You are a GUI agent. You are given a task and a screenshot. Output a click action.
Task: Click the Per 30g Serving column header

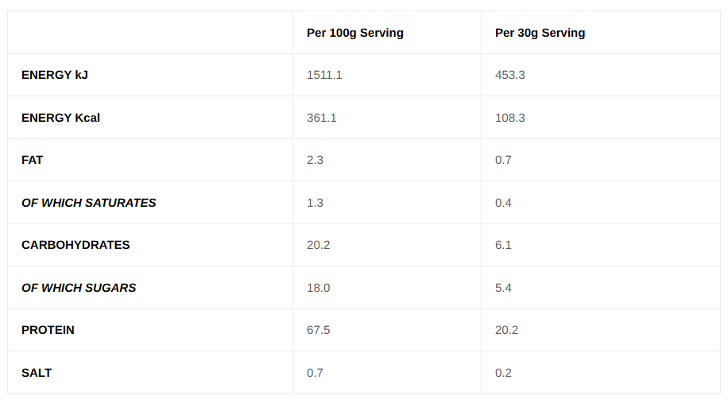pyautogui.click(x=540, y=33)
